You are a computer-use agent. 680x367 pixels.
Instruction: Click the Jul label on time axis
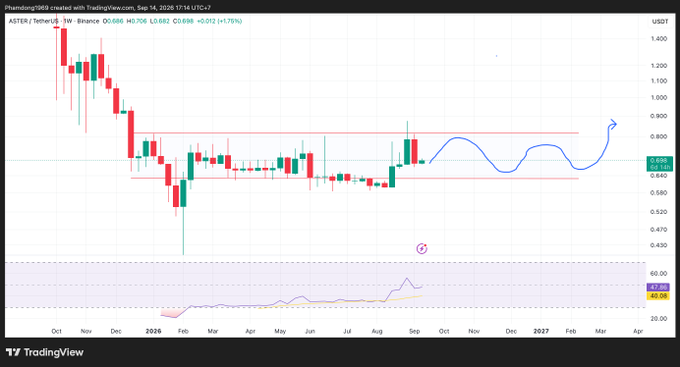pyautogui.click(x=347, y=331)
